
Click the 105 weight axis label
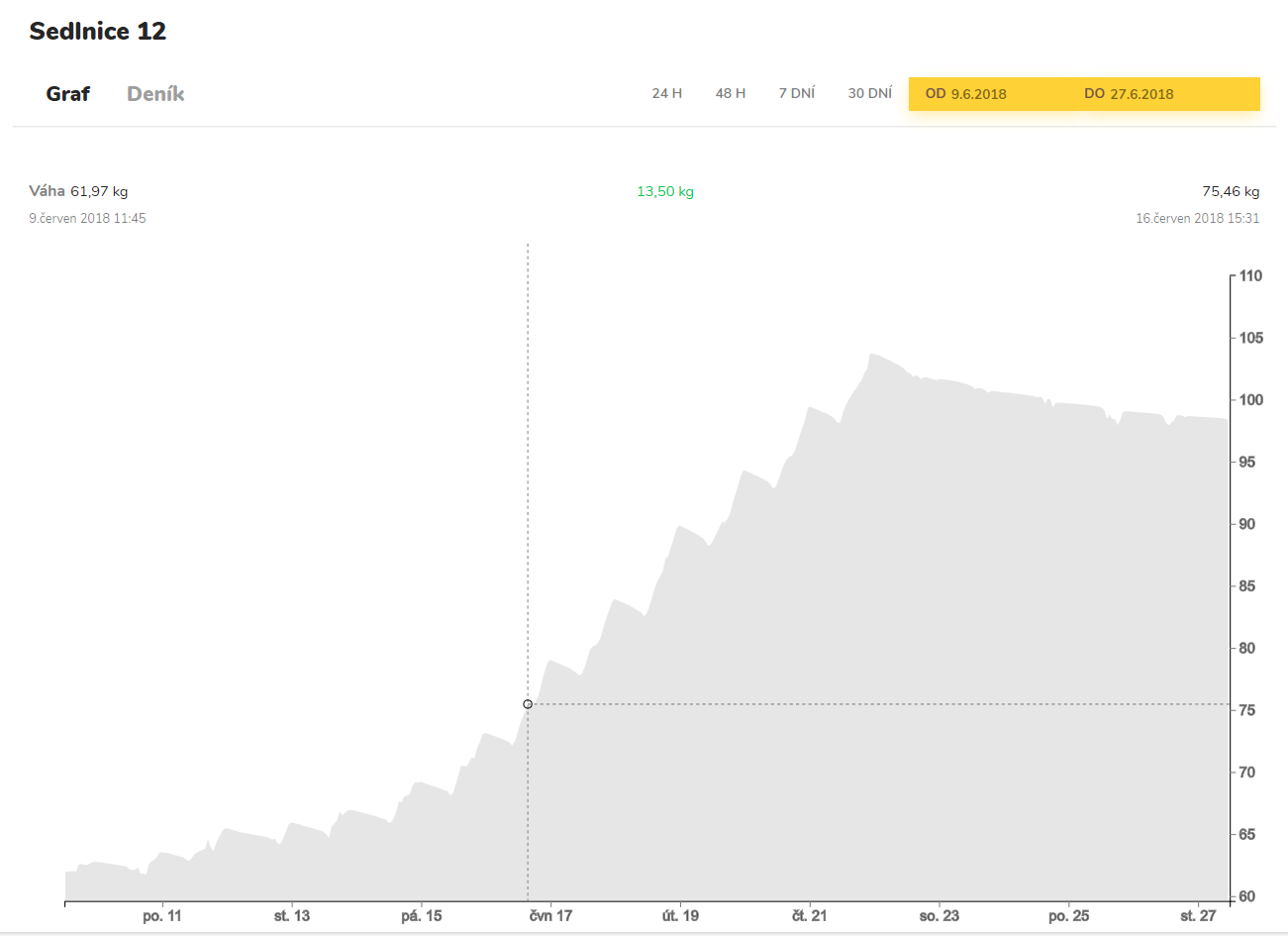[x=1251, y=338]
